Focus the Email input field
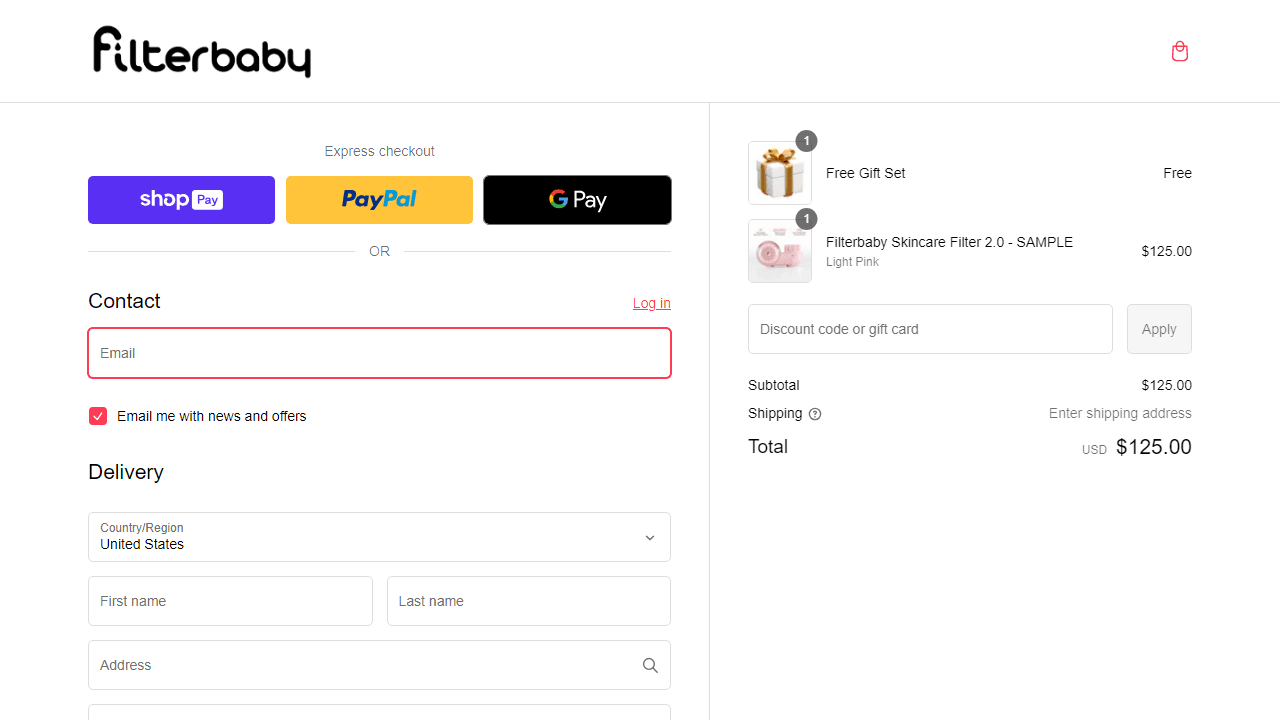1280x720 pixels. click(379, 353)
